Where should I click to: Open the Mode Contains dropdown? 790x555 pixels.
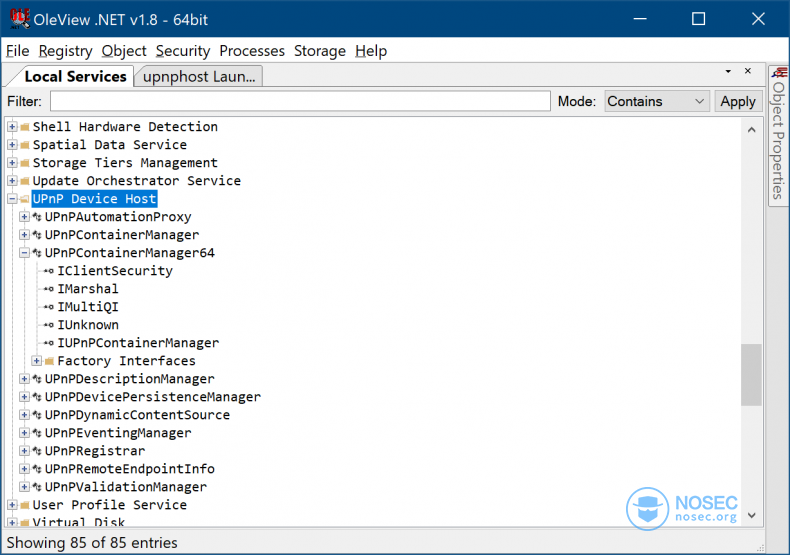[657, 101]
